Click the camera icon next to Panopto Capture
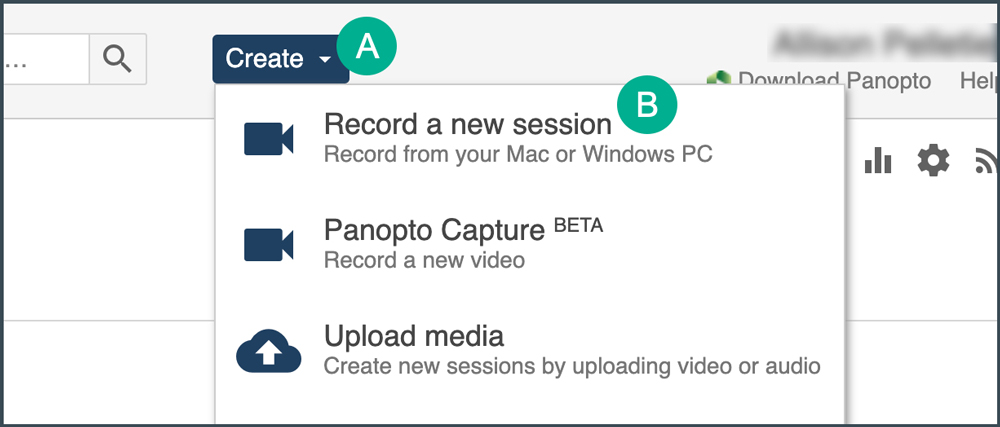Viewport: 1000px width, 427px height. (x=268, y=245)
